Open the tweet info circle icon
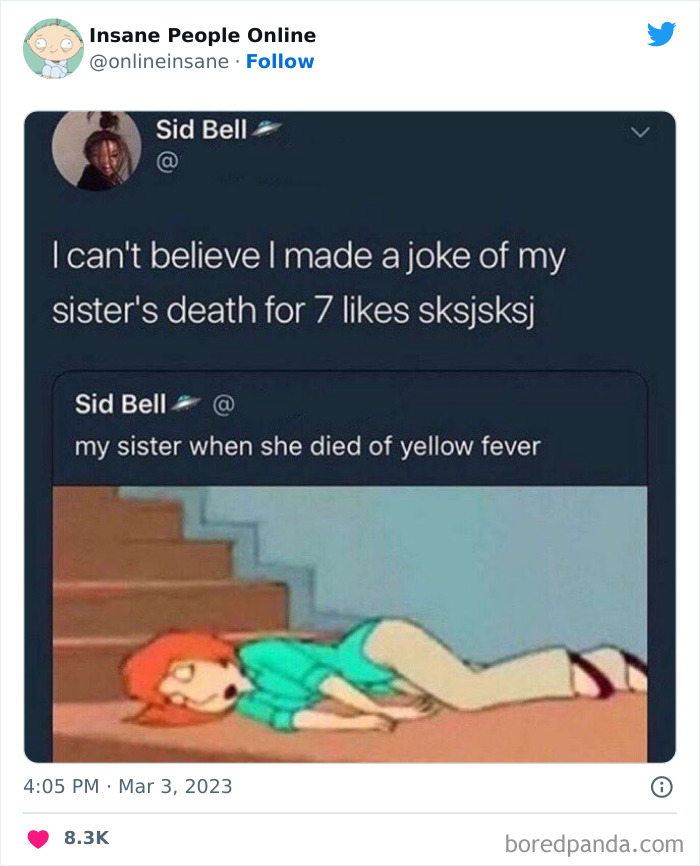This screenshot has height=866, width=700. pyautogui.click(x=661, y=786)
